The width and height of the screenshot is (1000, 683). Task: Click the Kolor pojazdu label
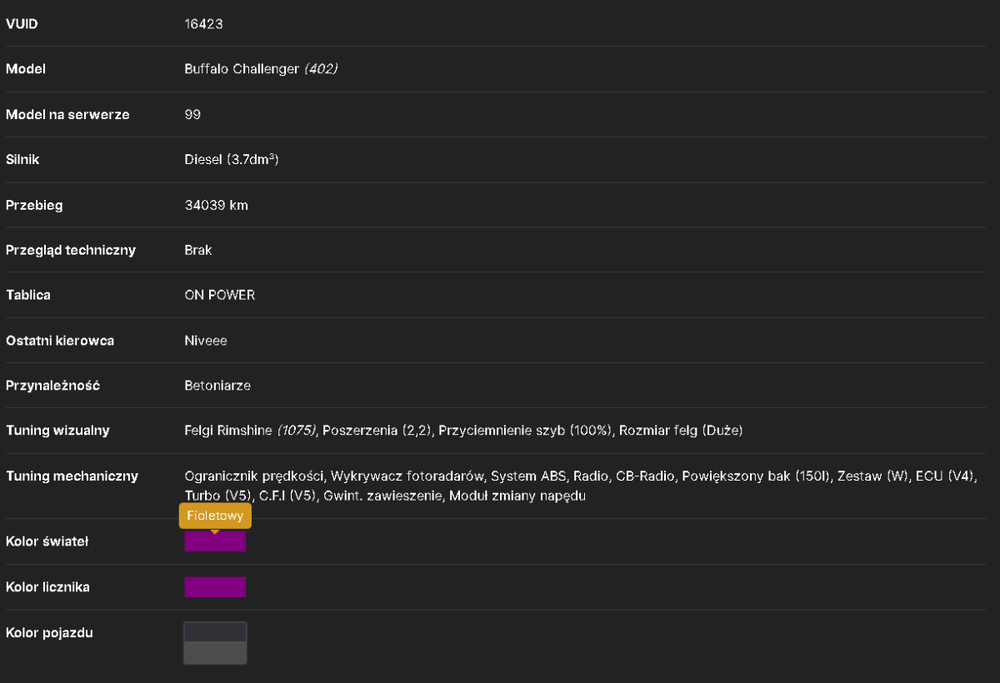click(49, 633)
